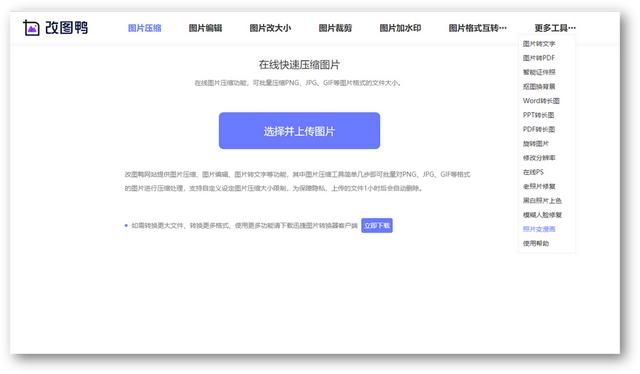Open the 图片格式互转 menu
640x374 pixels.
pos(478,28)
